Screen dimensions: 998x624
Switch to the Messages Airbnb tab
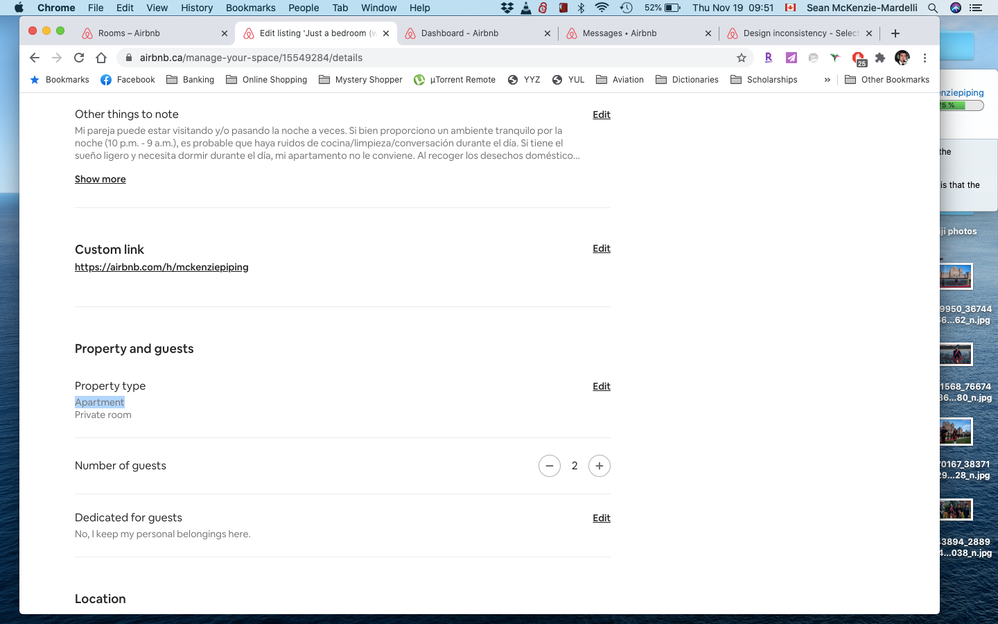pos(620,33)
